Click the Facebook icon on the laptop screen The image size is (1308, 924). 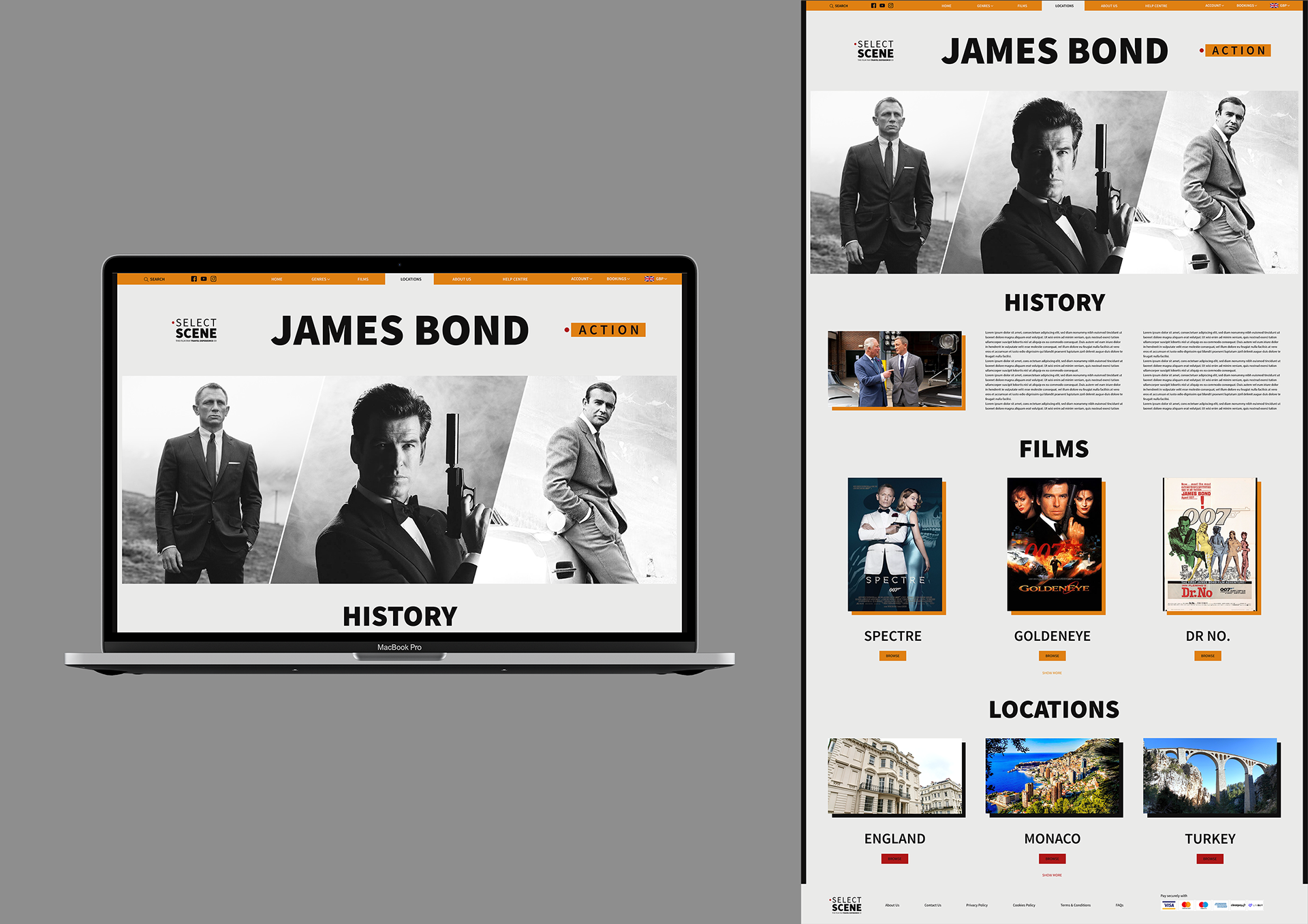click(x=194, y=279)
